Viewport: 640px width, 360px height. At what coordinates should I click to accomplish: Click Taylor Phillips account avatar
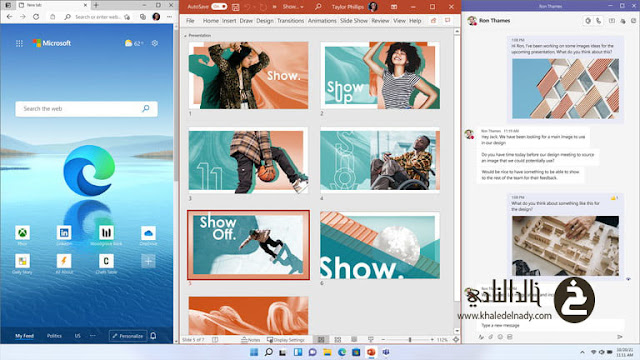pyautogui.click(x=373, y=7)
